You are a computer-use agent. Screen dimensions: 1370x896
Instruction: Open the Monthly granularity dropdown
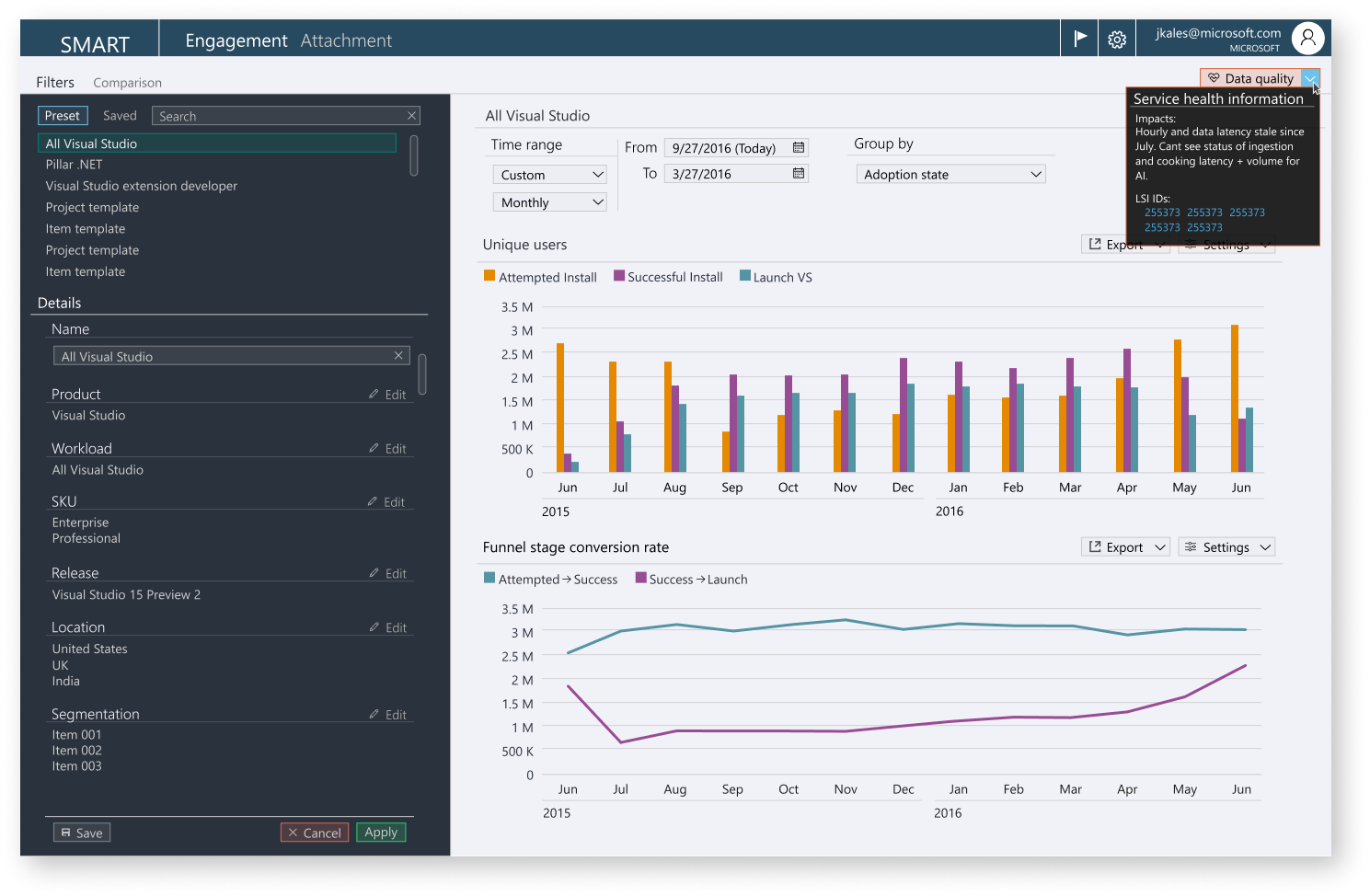(x=550, y=202)
